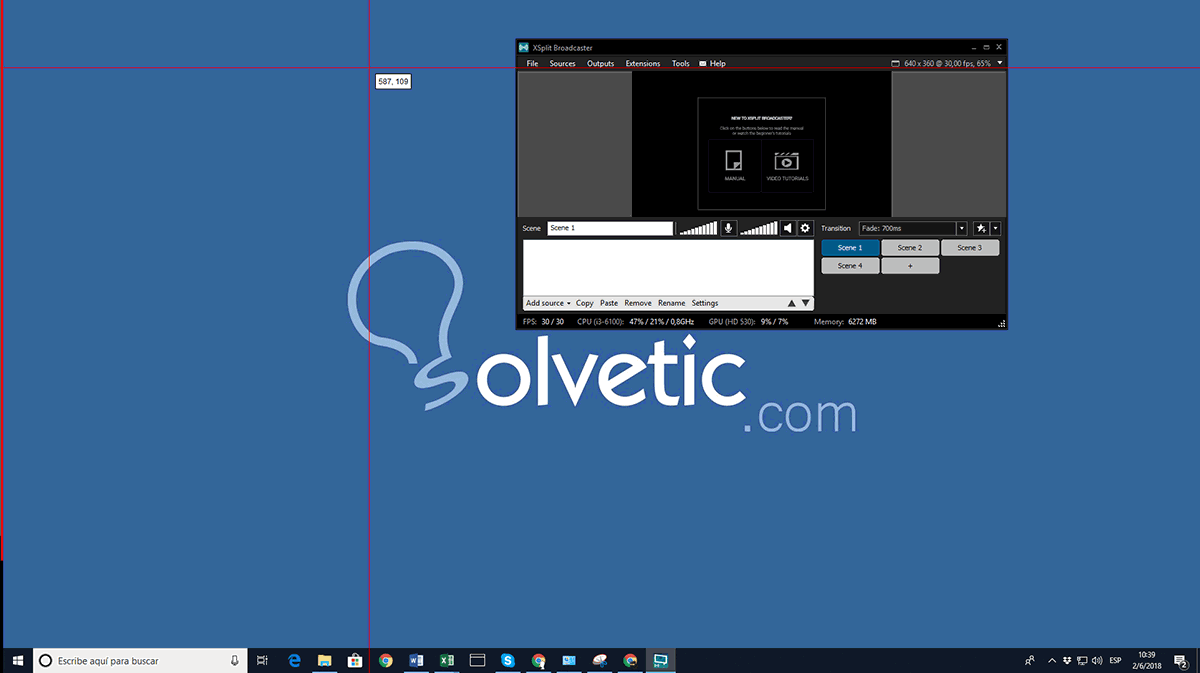This screenshot has height=673, width=1200.
Task: Click the Cortana microphone icon
Action: 234,660
